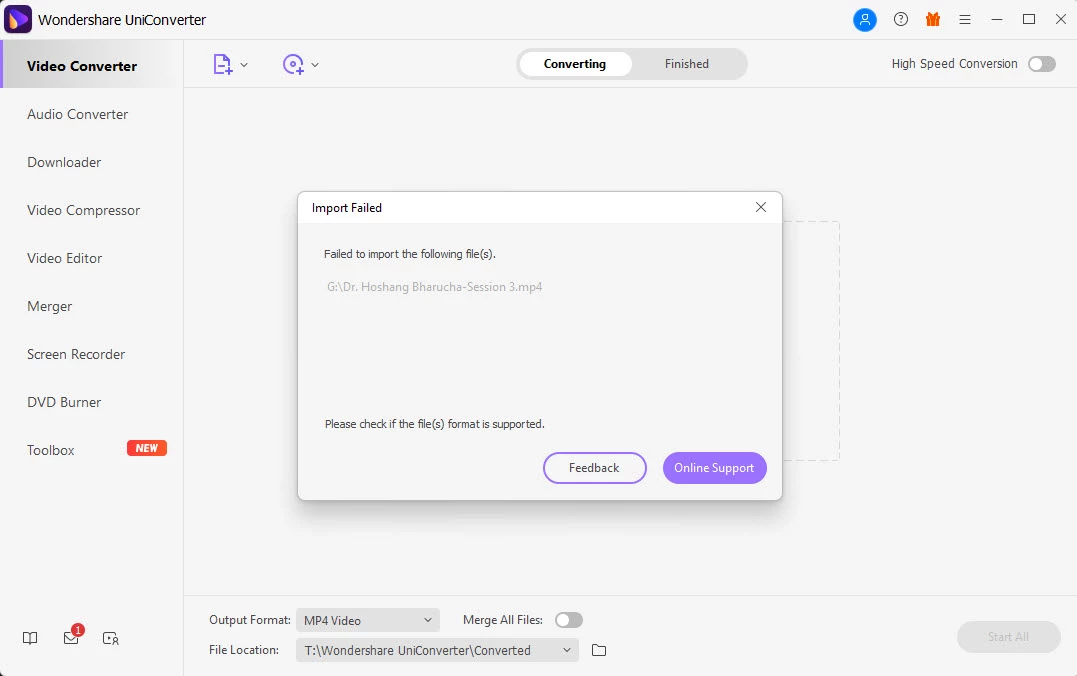The width and height of the screenshot is (1077, 676).
Task: Open the Video Editor section
Action: point(65,258)
